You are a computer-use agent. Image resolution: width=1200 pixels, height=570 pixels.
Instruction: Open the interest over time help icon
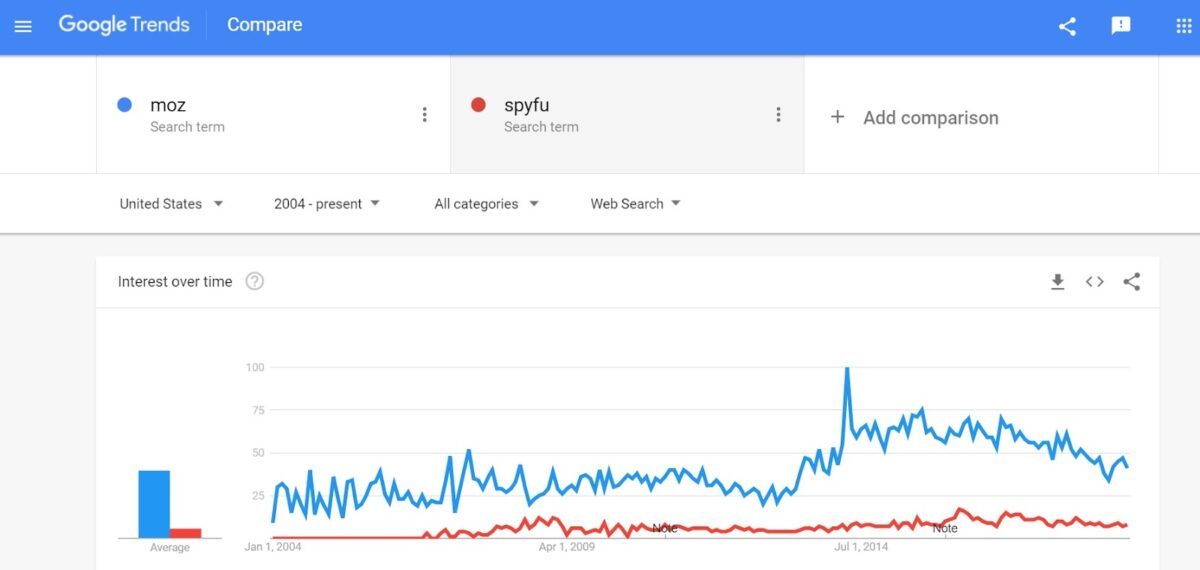254,282
